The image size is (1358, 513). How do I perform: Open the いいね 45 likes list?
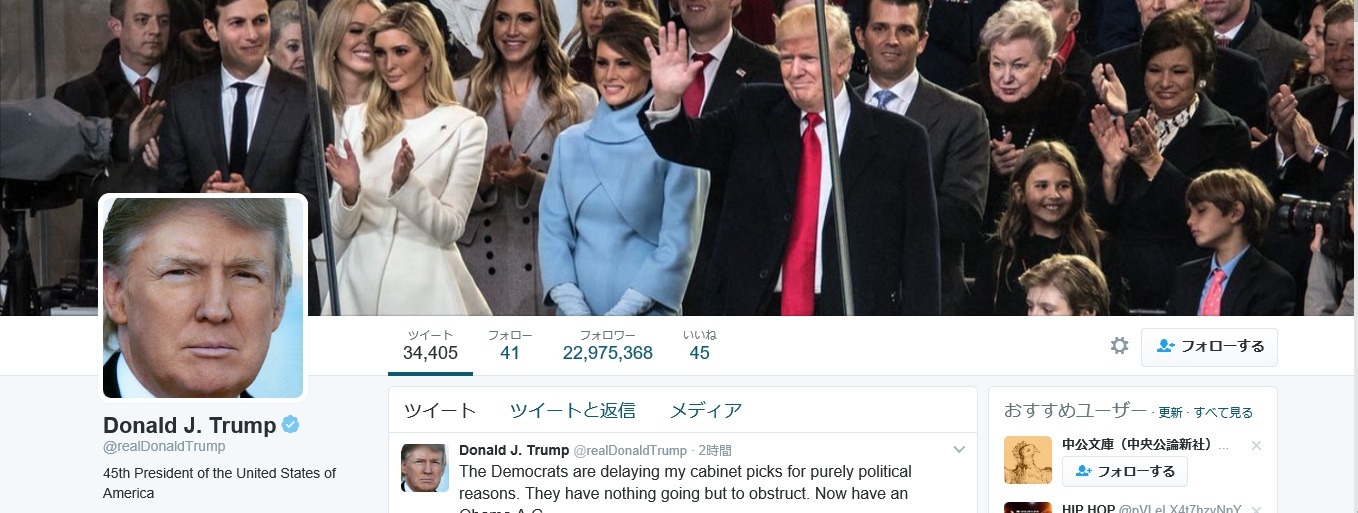click(699, 345)
